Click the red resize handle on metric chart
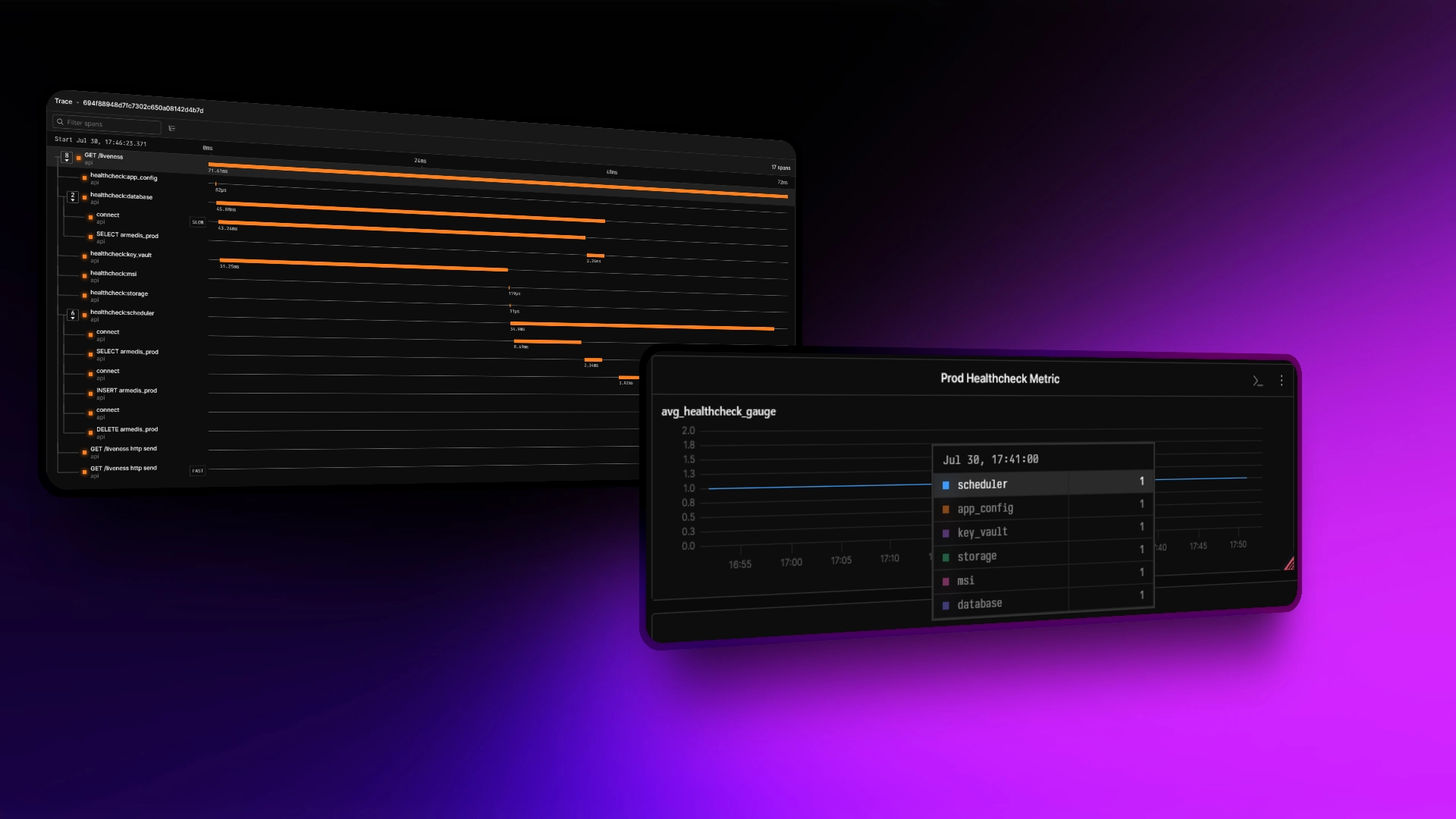 pos(1289,563)
